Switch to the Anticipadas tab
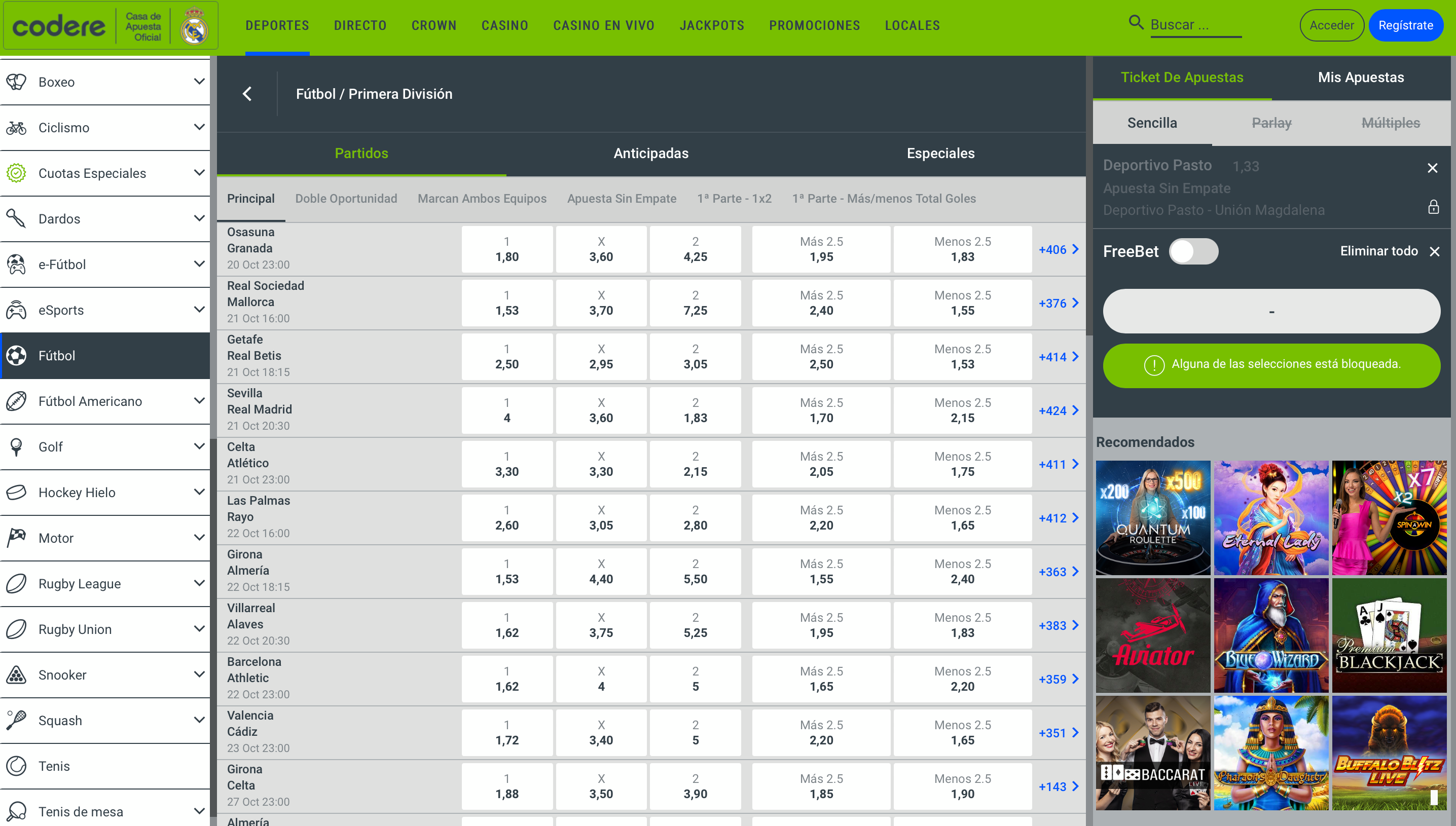 [651, 153]
